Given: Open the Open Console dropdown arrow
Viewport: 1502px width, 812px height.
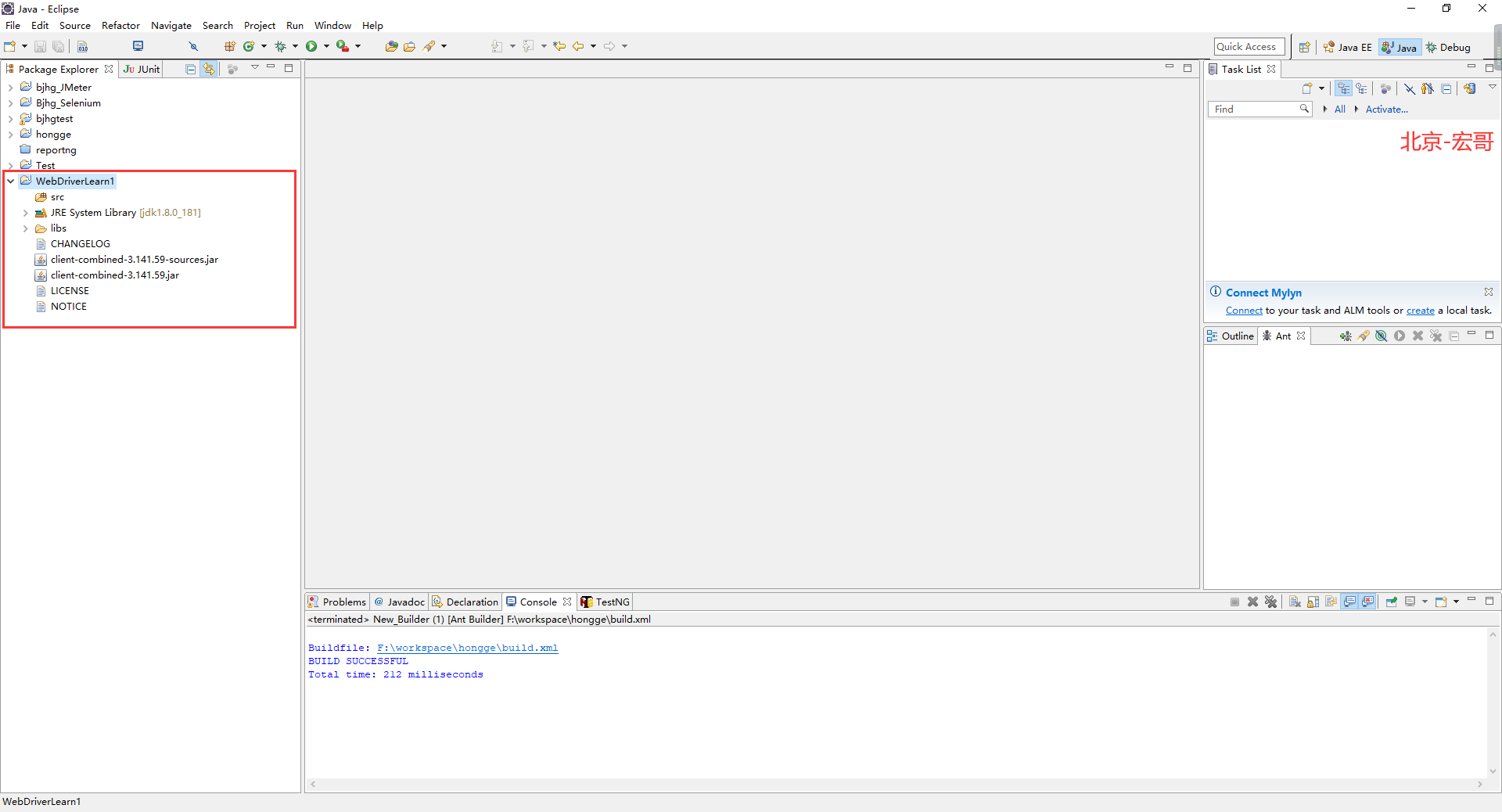Looking at the screenshot, I should click(x=1456, y=602).
